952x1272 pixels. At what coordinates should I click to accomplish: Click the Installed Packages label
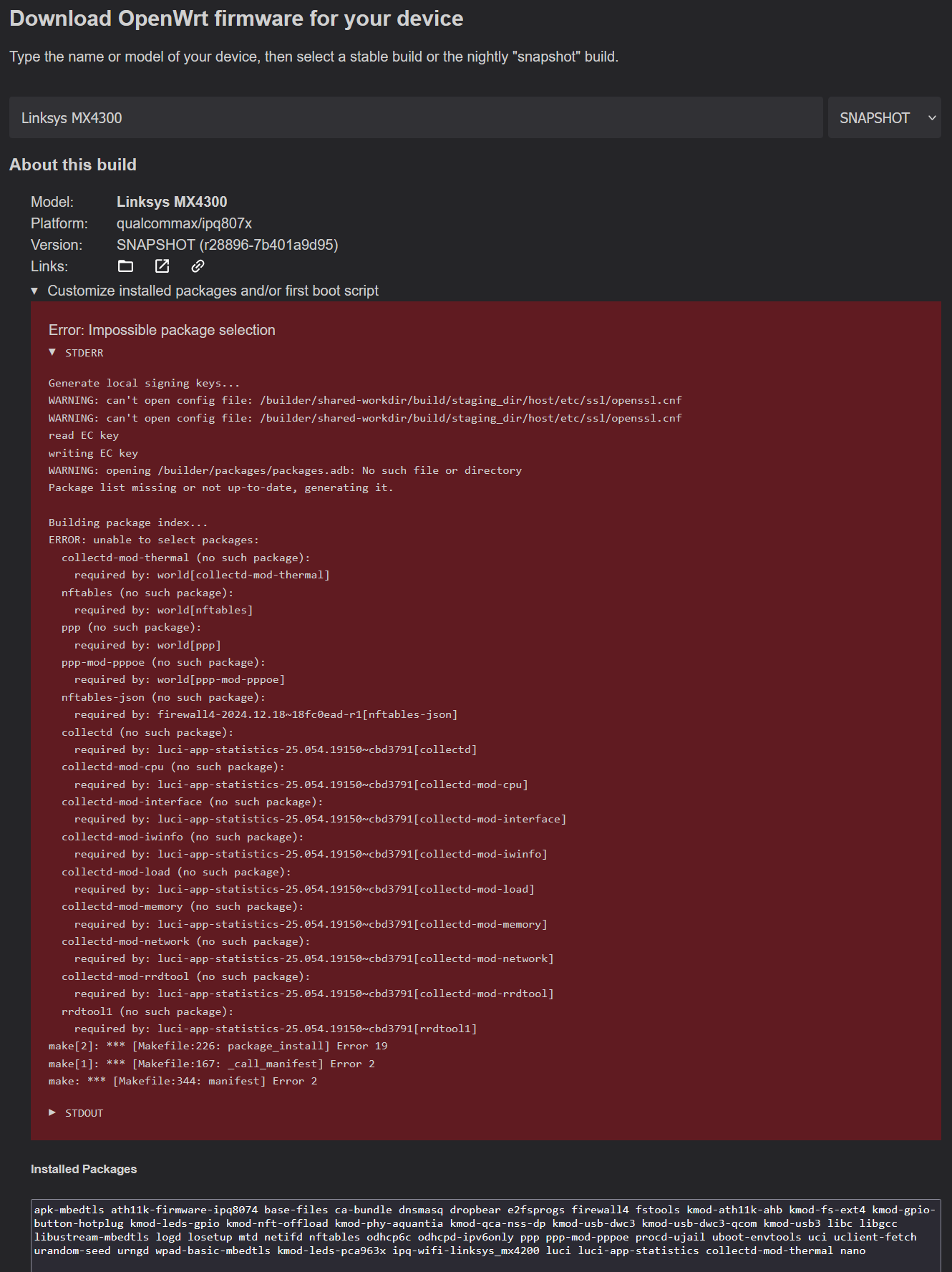[x=84, y=1169]
